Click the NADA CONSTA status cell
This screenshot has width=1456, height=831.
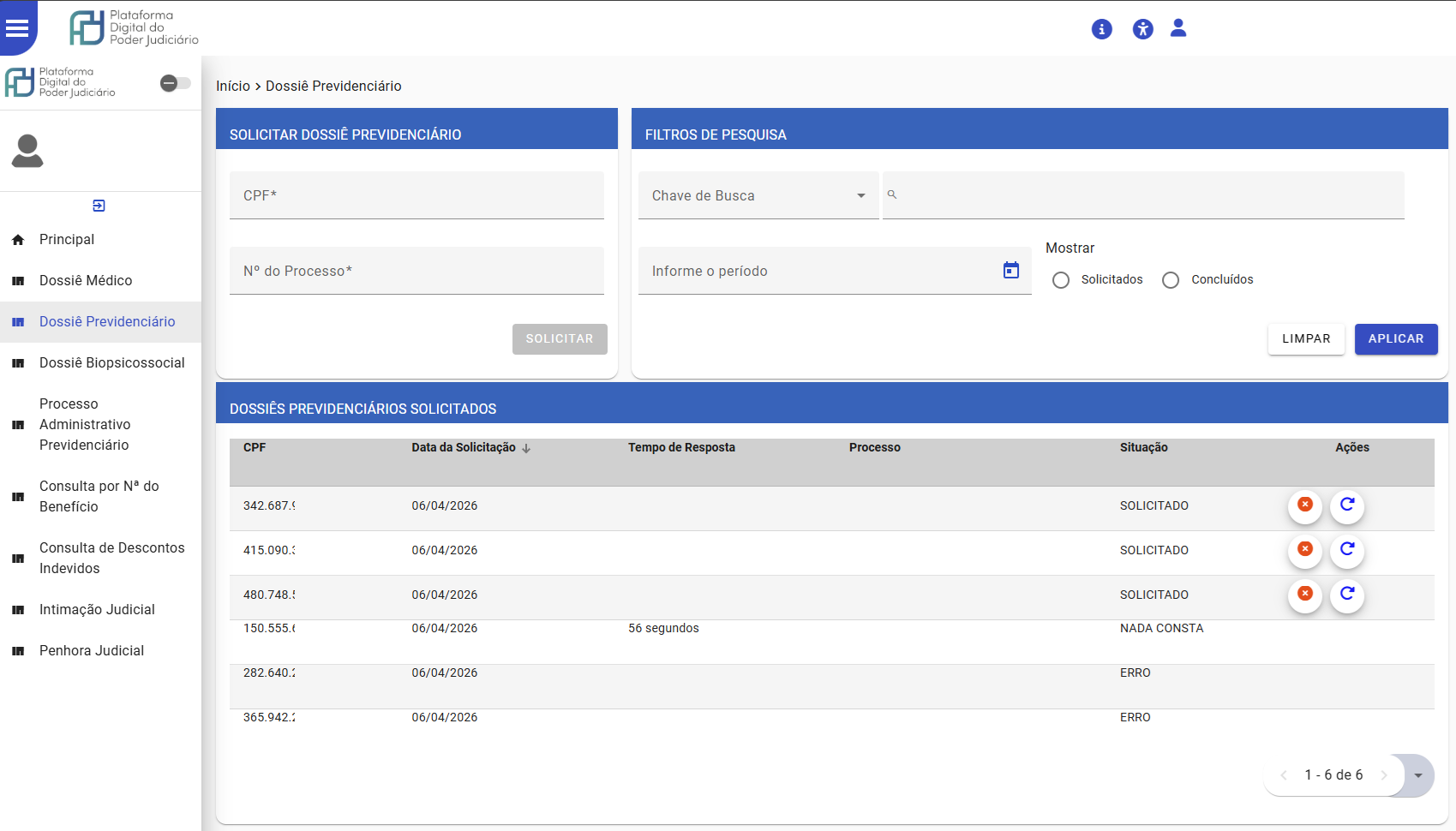point(1162,629)
